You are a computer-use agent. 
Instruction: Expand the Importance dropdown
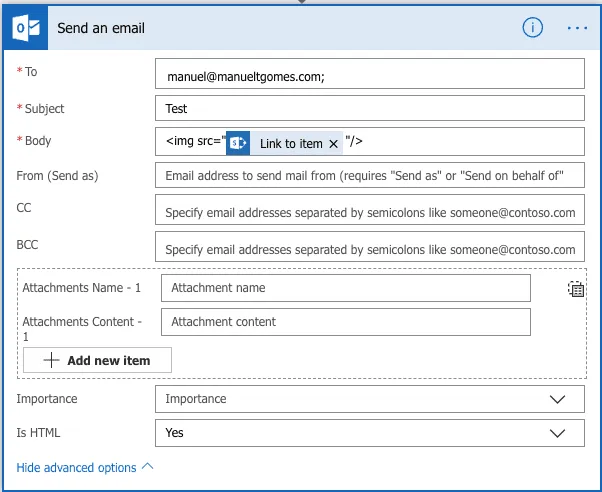click(557, 399)
